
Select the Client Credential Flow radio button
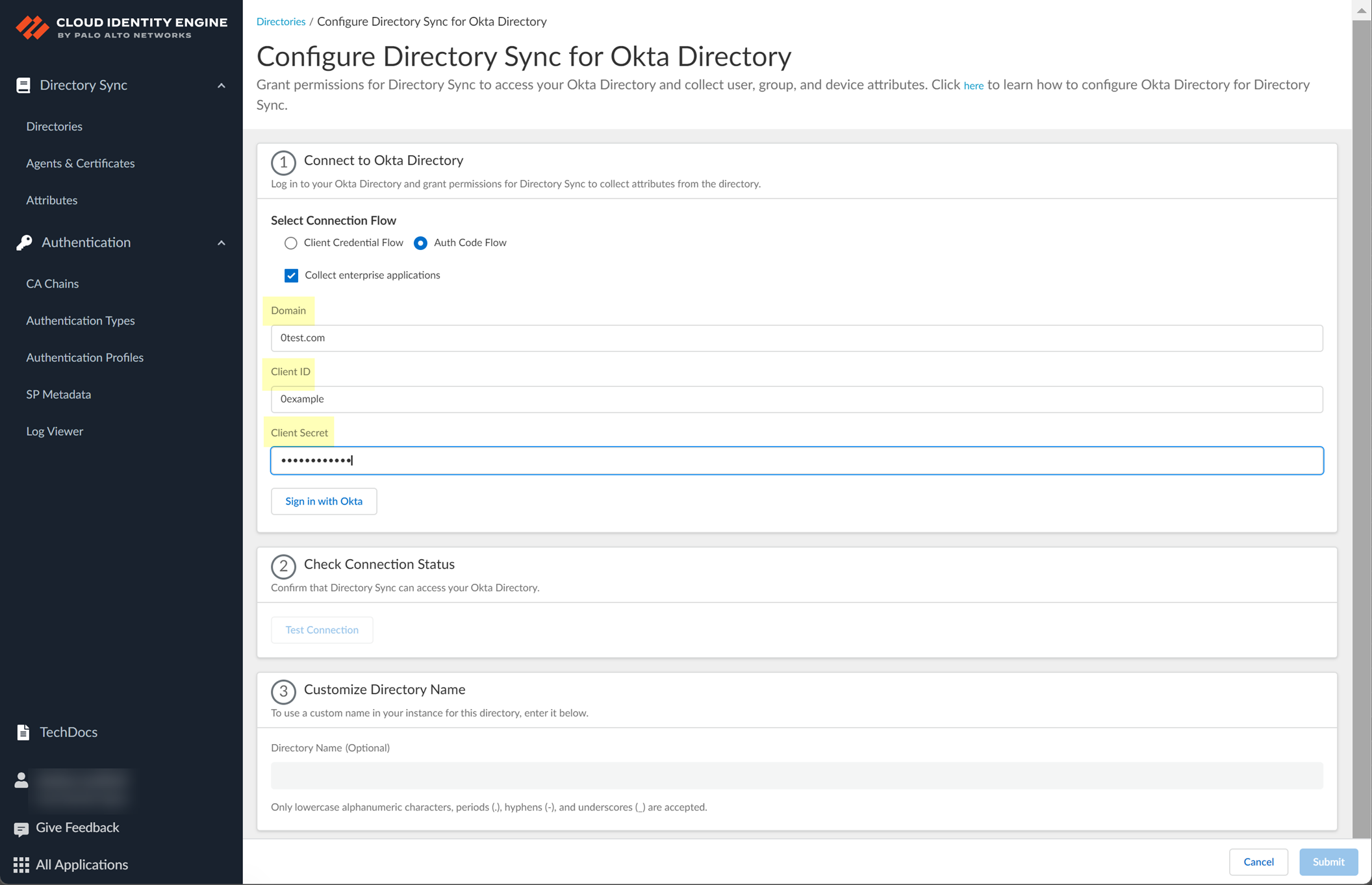click(290, 243)
